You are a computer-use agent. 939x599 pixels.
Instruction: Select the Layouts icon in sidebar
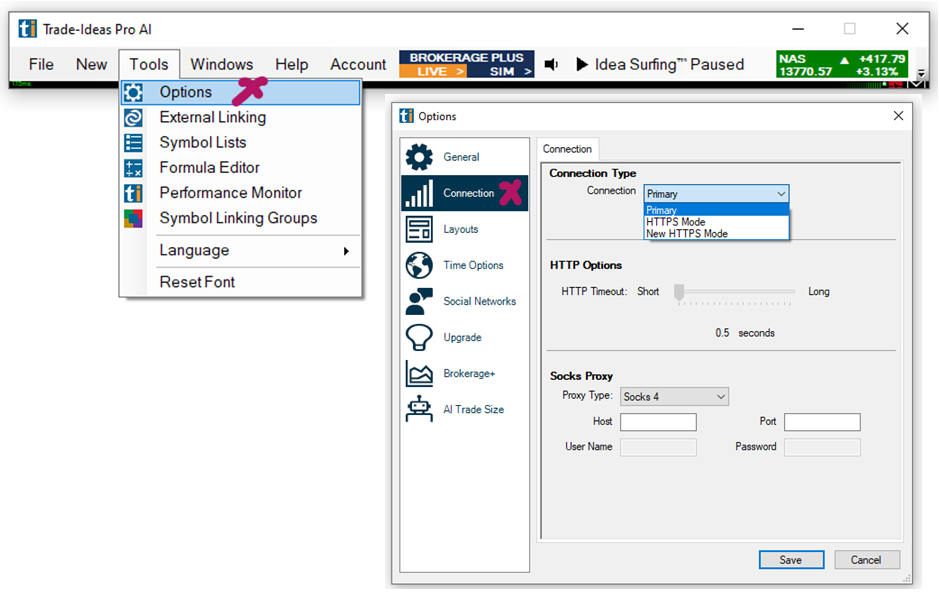[419, 229]
